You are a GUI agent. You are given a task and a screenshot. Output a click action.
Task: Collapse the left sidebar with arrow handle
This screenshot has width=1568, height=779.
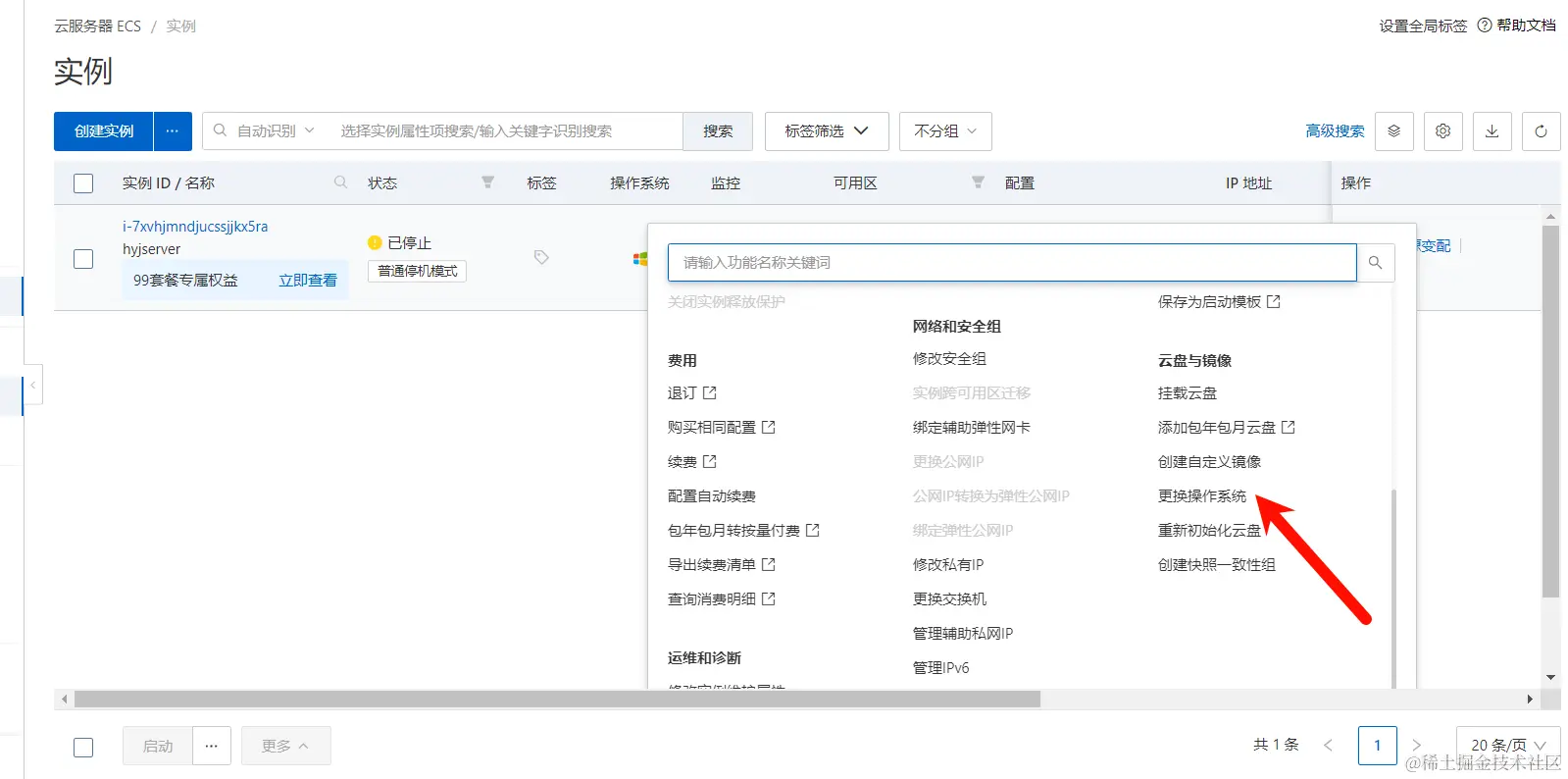tap(33, 386)
